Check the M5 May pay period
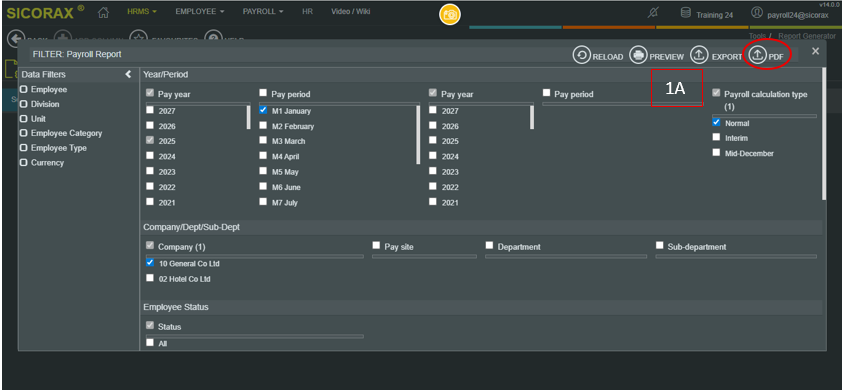The height and width of the screenshot is (391, 844). (x=263, y=171)
